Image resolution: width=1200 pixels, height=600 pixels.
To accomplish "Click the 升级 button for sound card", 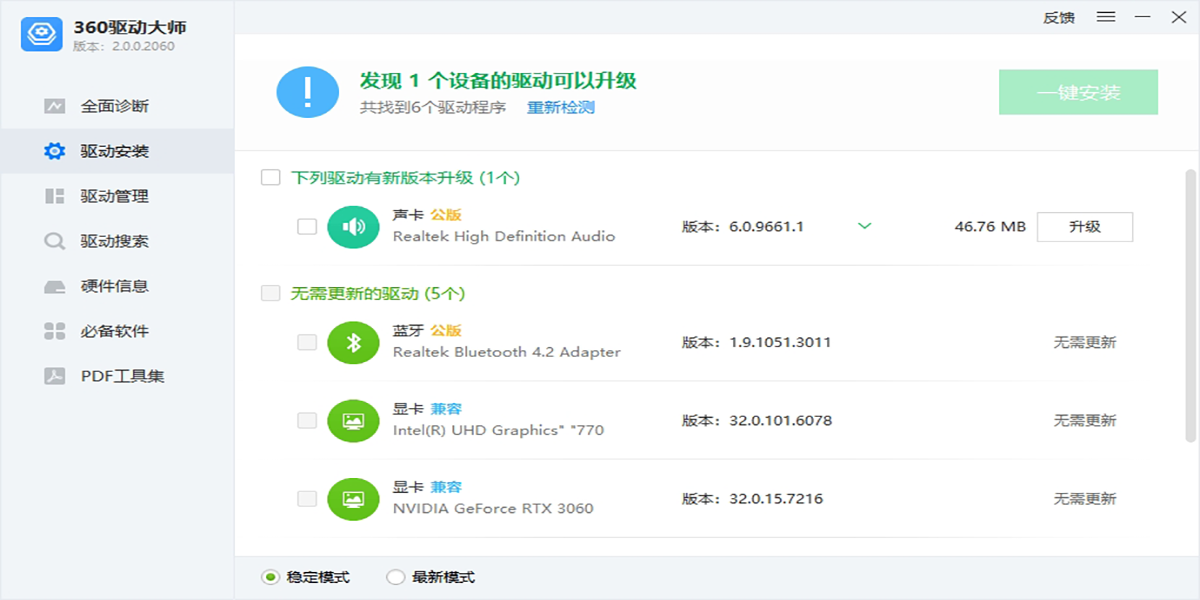I will pos(1085,227).
